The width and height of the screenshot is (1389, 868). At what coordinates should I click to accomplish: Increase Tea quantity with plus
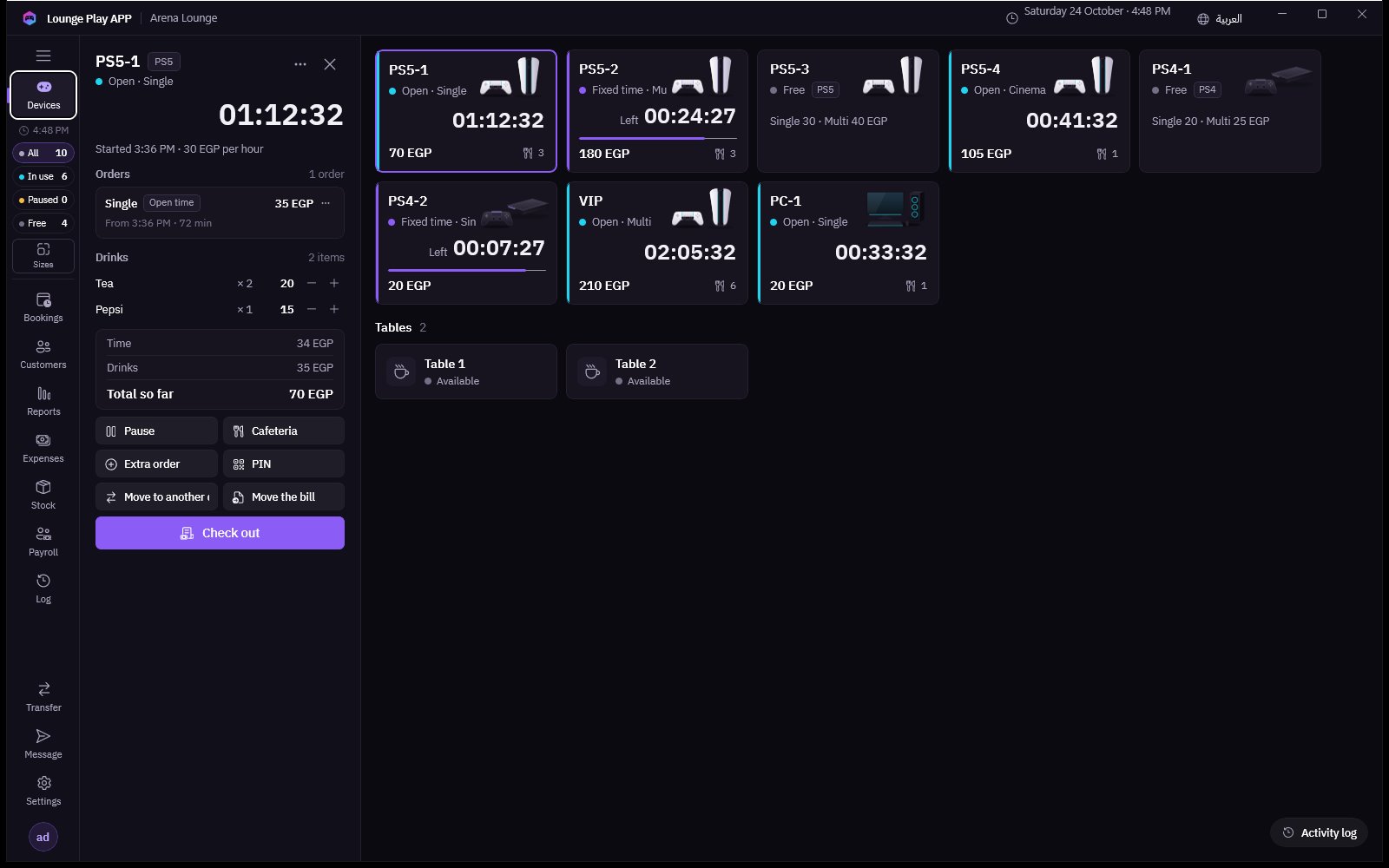click(x=334, y=283)
